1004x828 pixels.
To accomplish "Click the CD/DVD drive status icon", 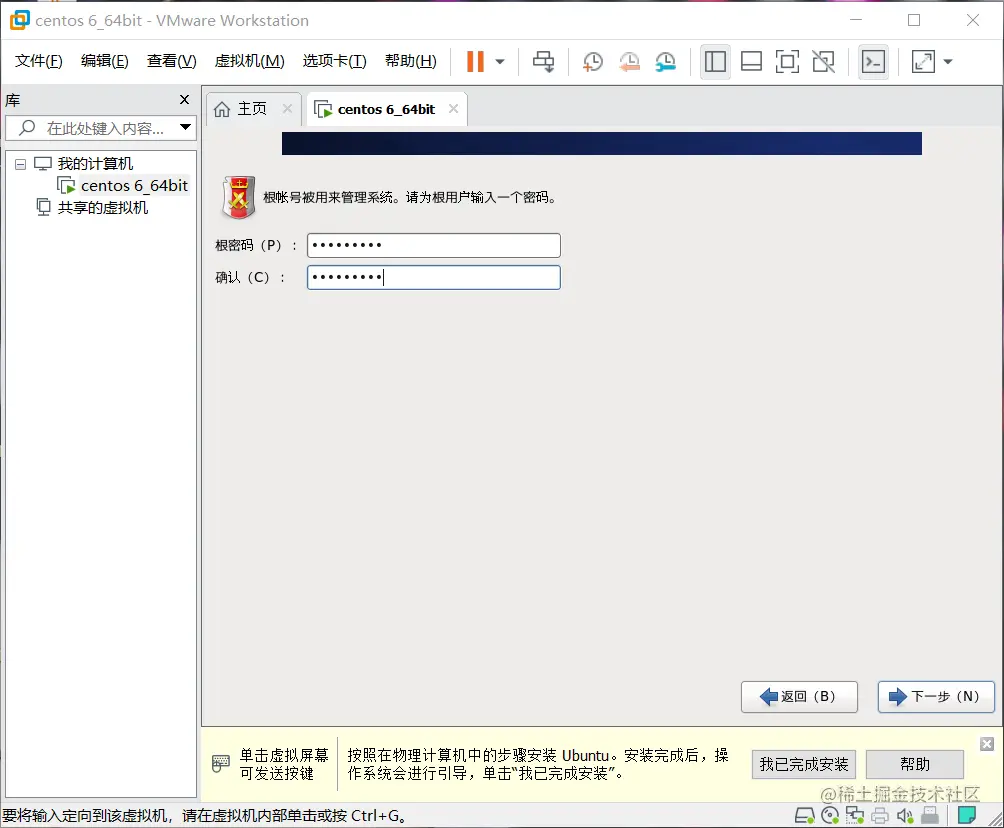I will [830, 815].
